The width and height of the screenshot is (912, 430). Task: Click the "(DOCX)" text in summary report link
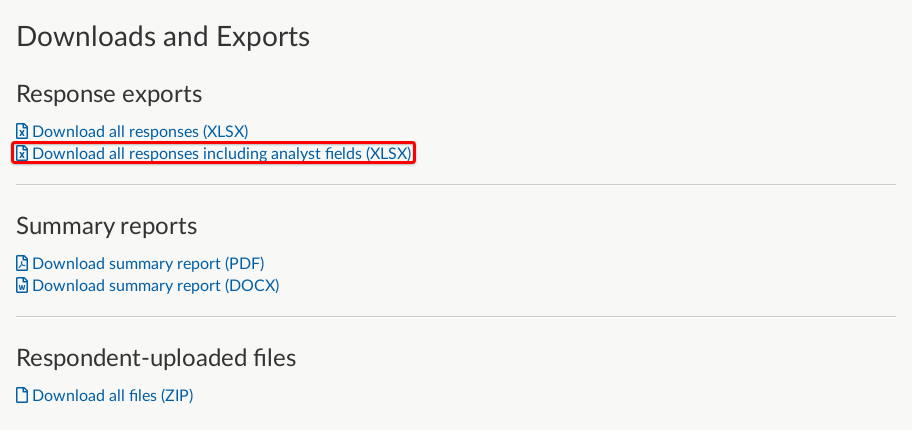click(x=252, y=286)
